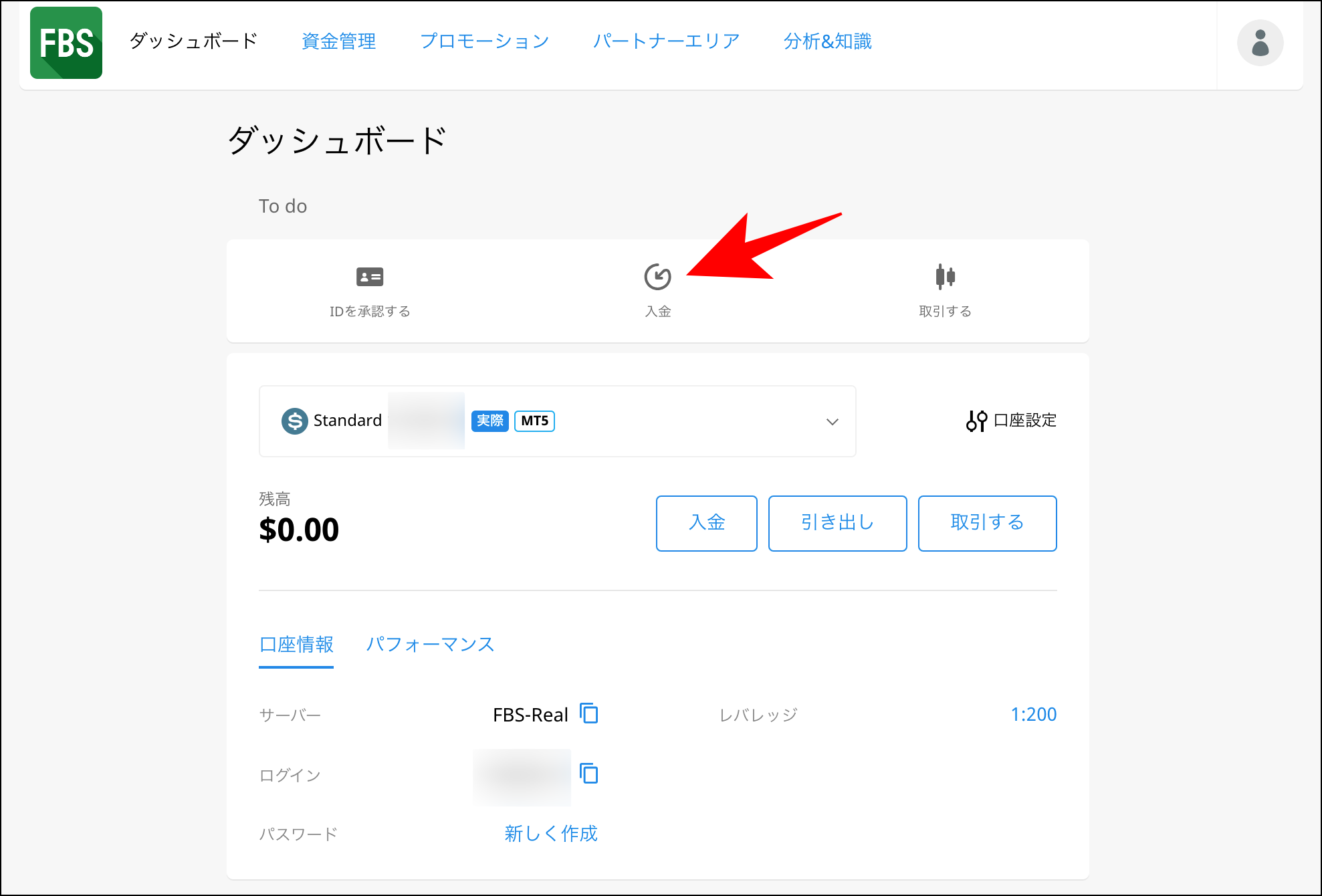Image resolution: width=1322 pixels, height=896 pixels.
Task: Copy the FBS-Real server name
Action: click(x=589, y=713)
